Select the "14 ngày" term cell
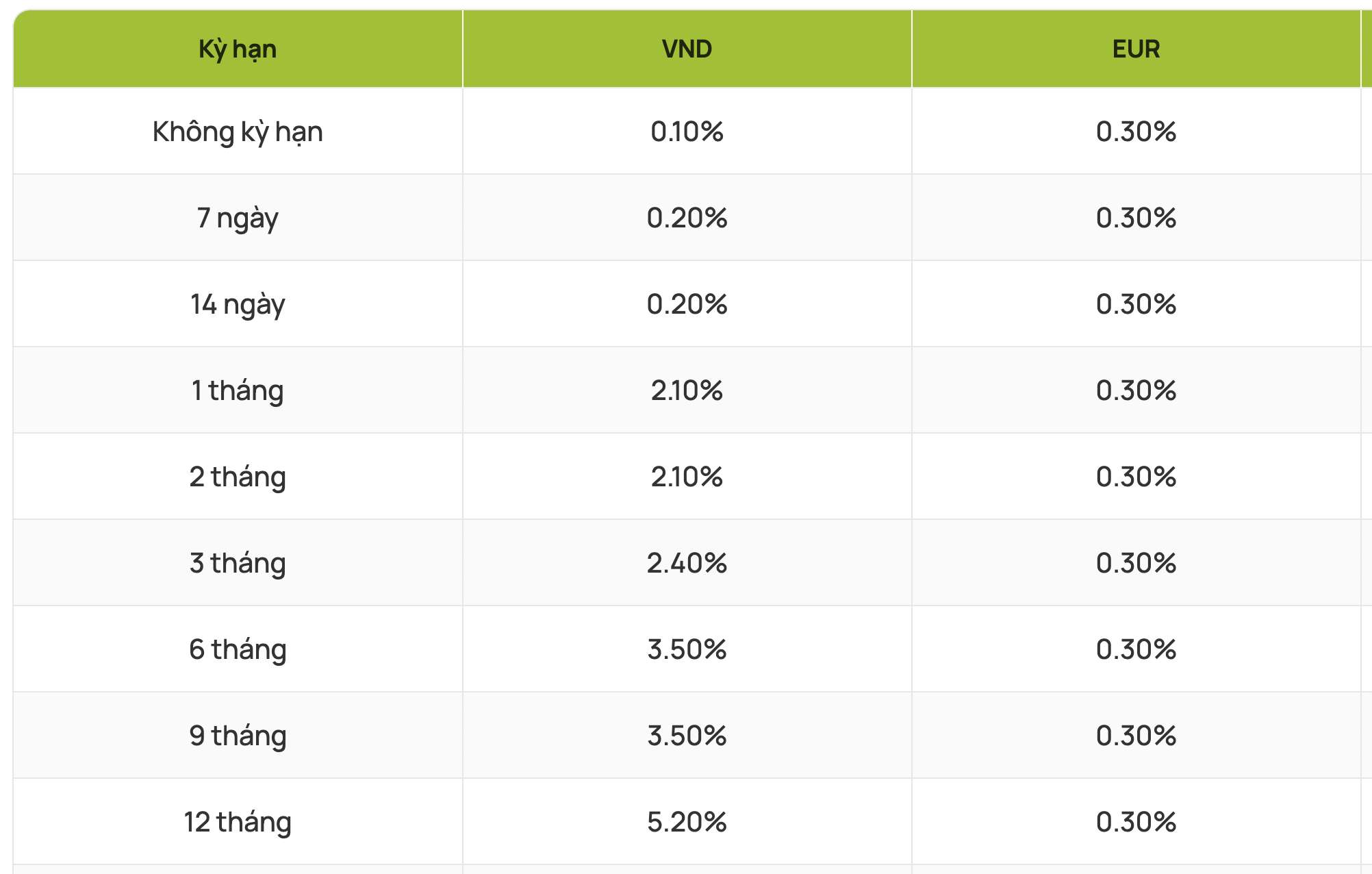The image size is (1372, 874). click(238, 304)
